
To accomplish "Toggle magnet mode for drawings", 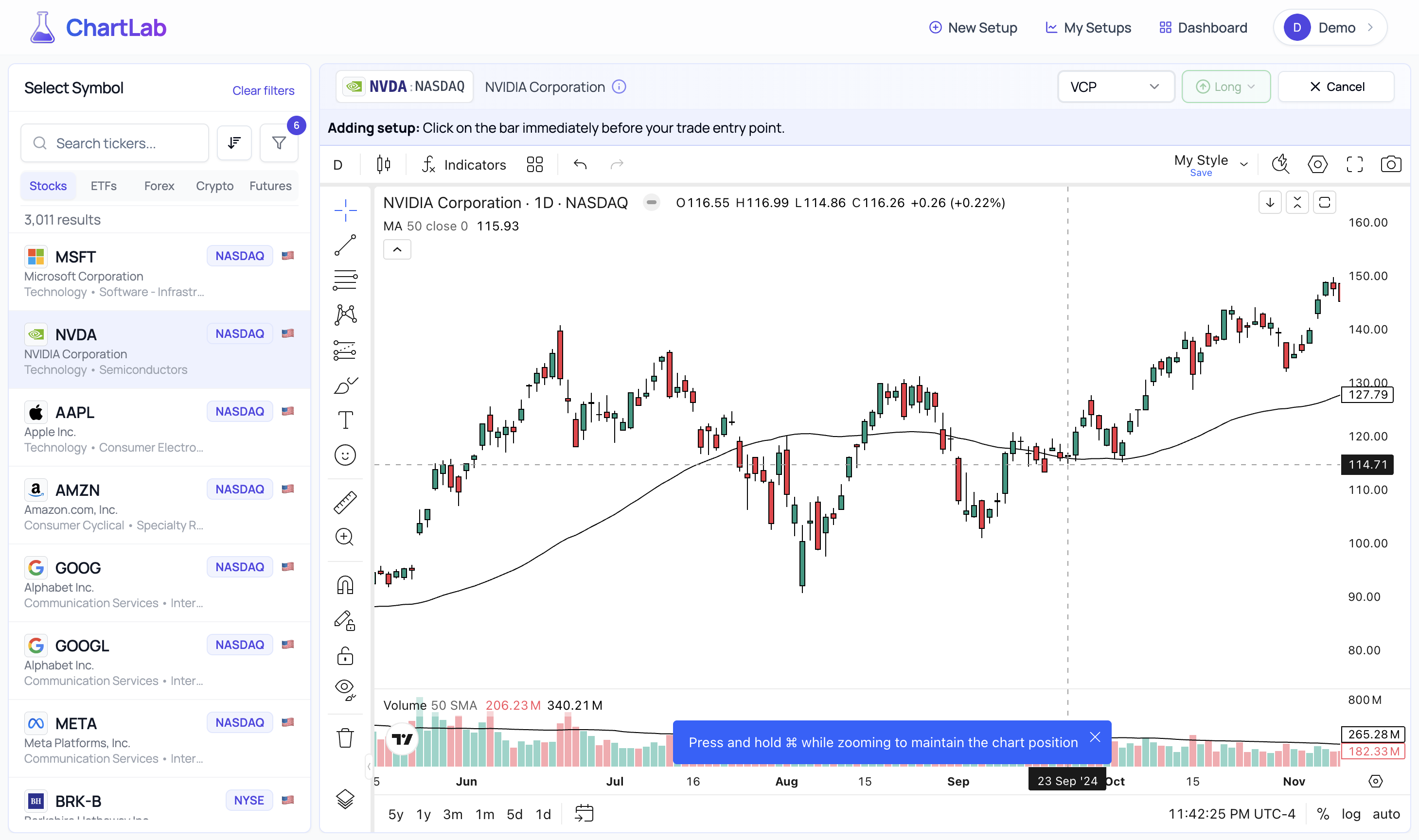I will (345, 585).
